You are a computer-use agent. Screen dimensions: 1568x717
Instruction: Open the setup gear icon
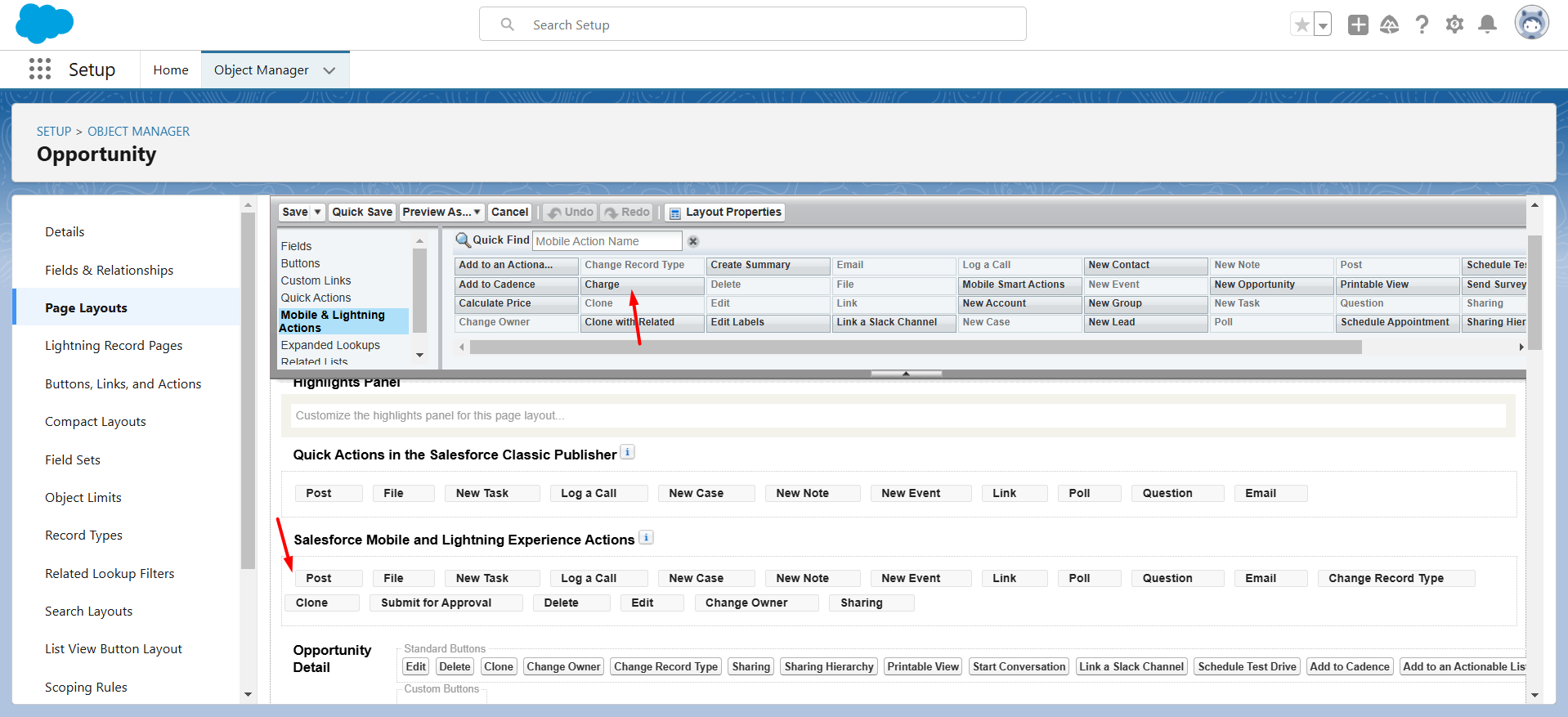[1454, 25]
